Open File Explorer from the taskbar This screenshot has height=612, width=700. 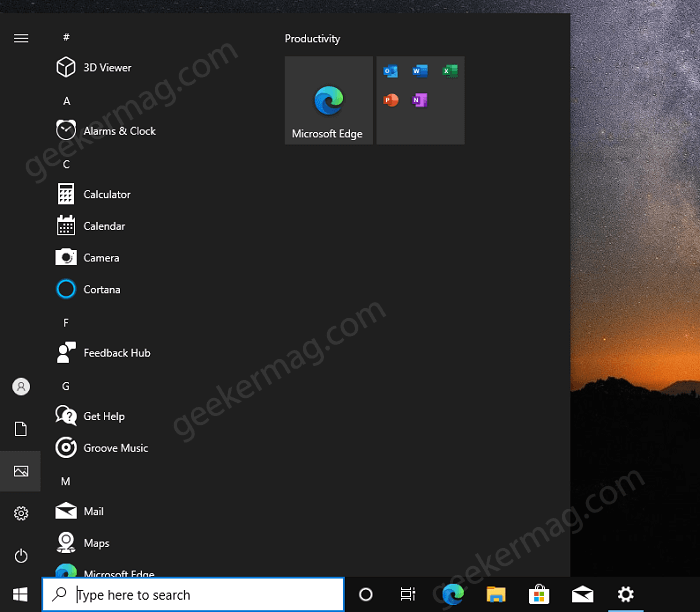click(x=496, y=594)
